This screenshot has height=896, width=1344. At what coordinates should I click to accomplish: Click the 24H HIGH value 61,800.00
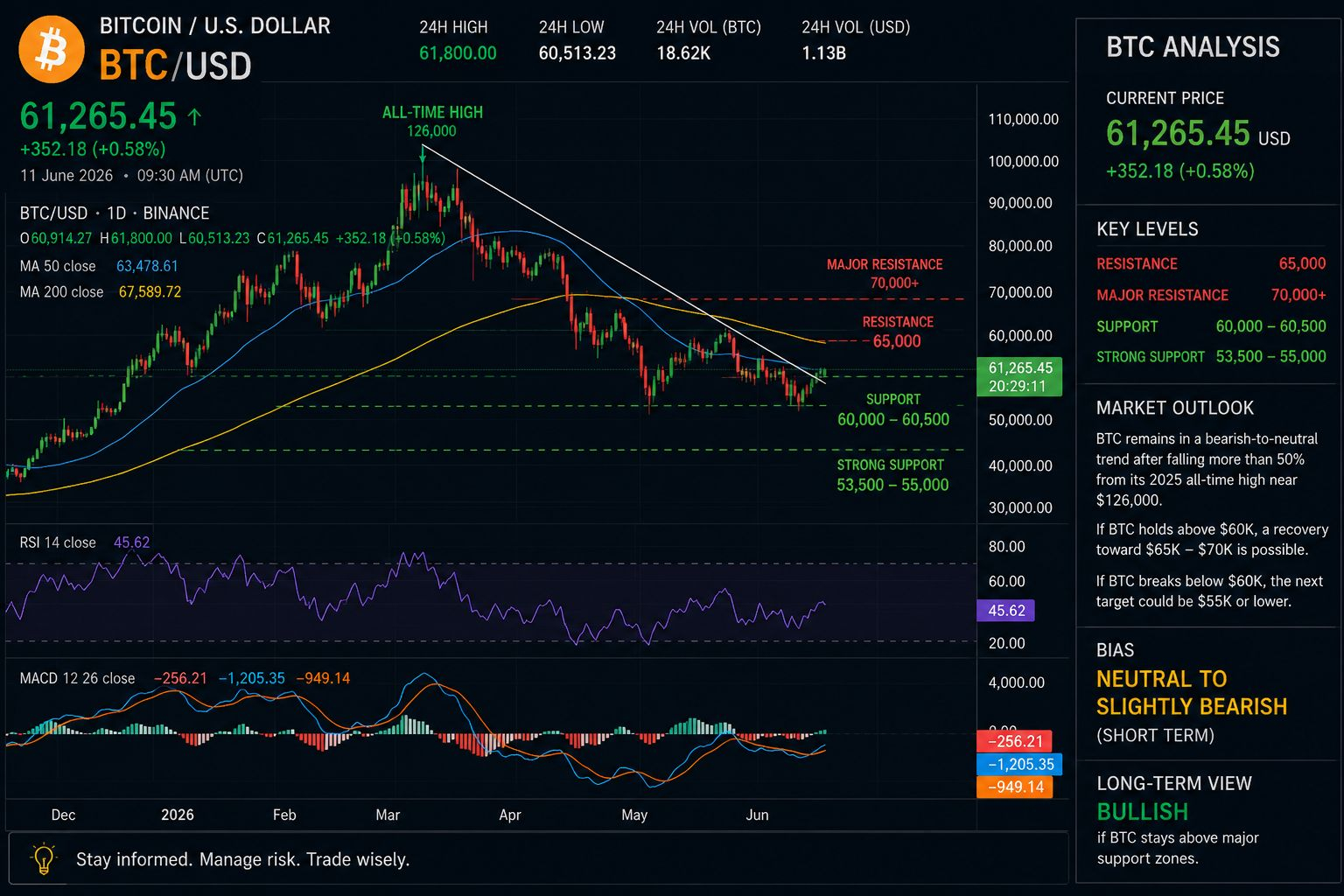[458, 53]
